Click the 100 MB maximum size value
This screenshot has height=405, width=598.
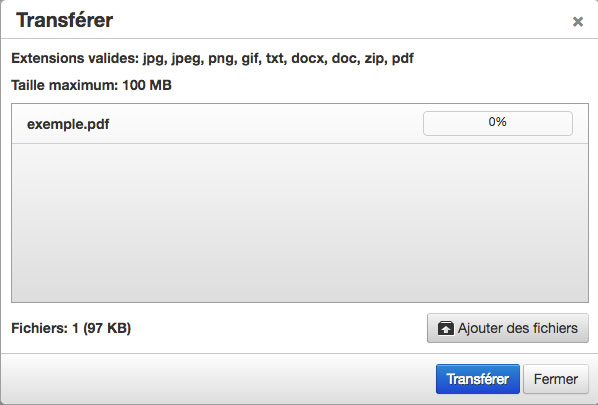click(x=147, y=85)
